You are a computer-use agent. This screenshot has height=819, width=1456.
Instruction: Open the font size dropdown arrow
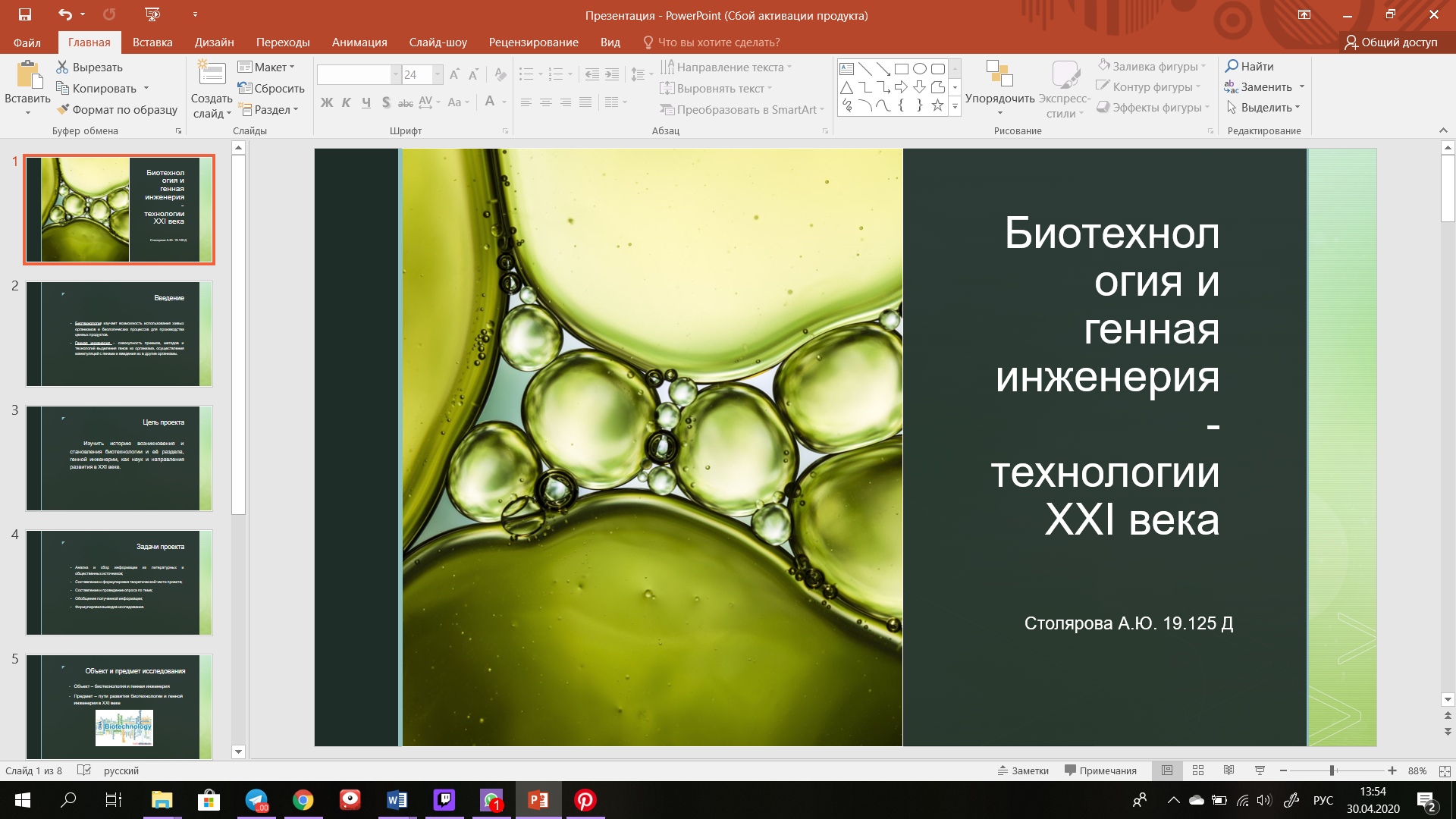[438, 74]
